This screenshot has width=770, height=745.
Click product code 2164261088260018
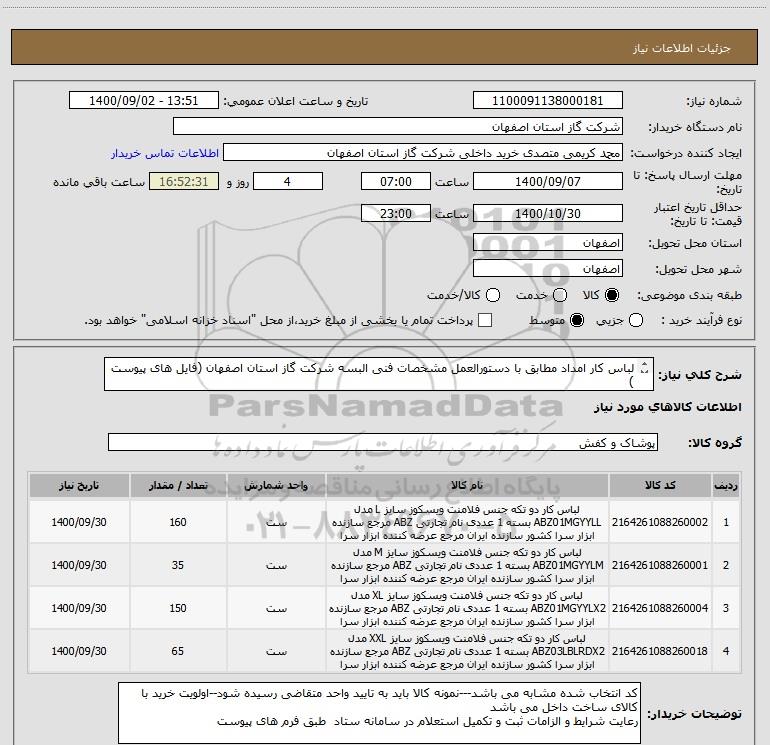click(x=660, y=651)
